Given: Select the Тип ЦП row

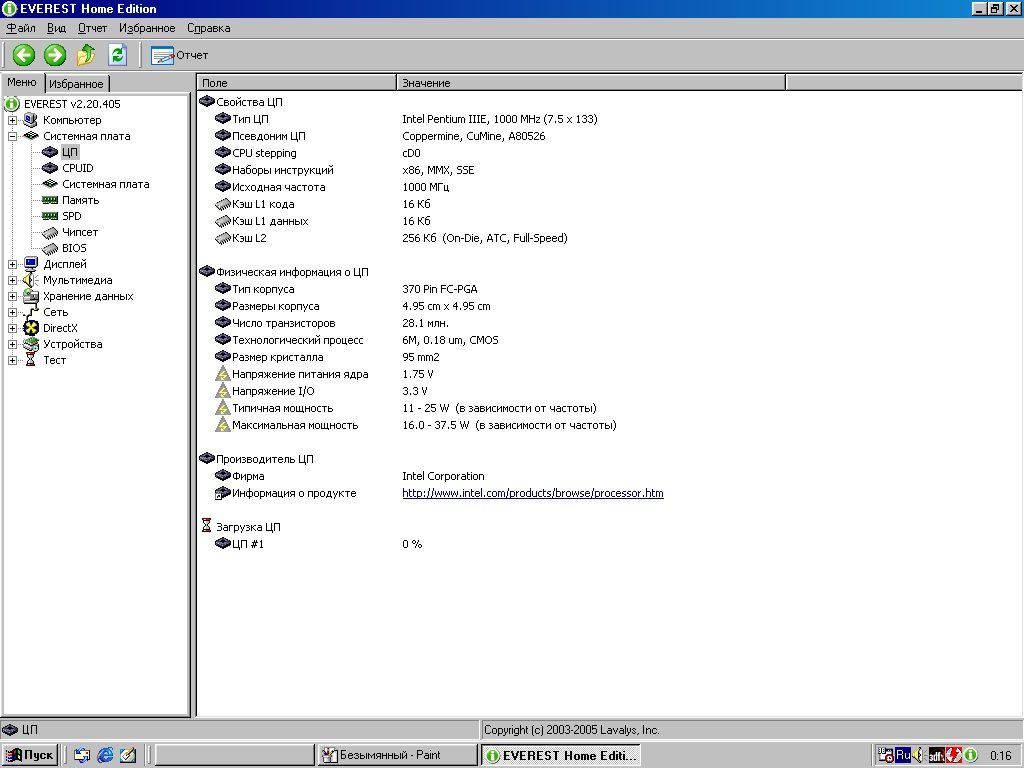Looking at the screenshot, I should [x=405, y=119].
